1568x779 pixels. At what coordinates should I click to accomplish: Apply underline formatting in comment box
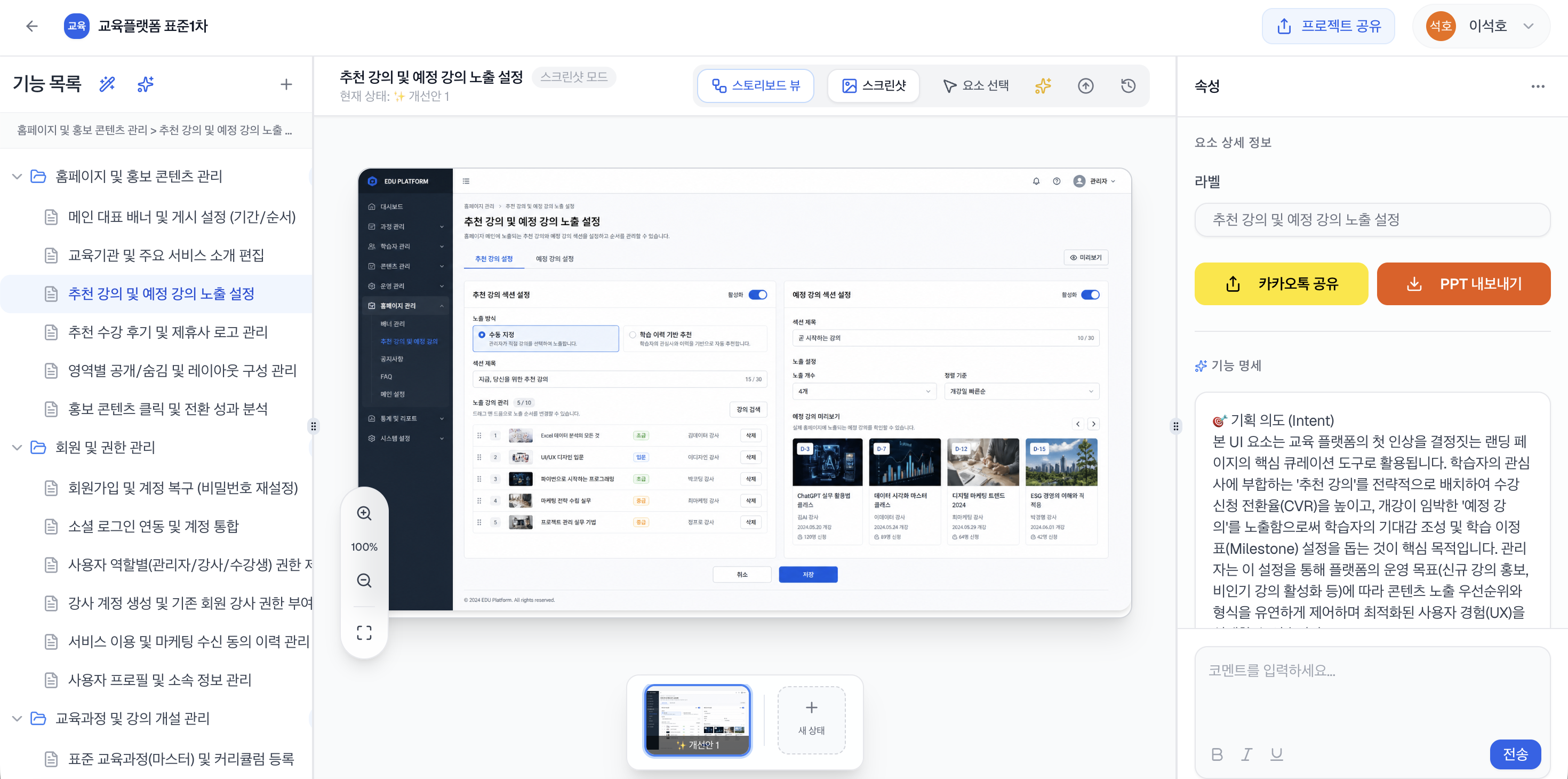coord(1276,754)
